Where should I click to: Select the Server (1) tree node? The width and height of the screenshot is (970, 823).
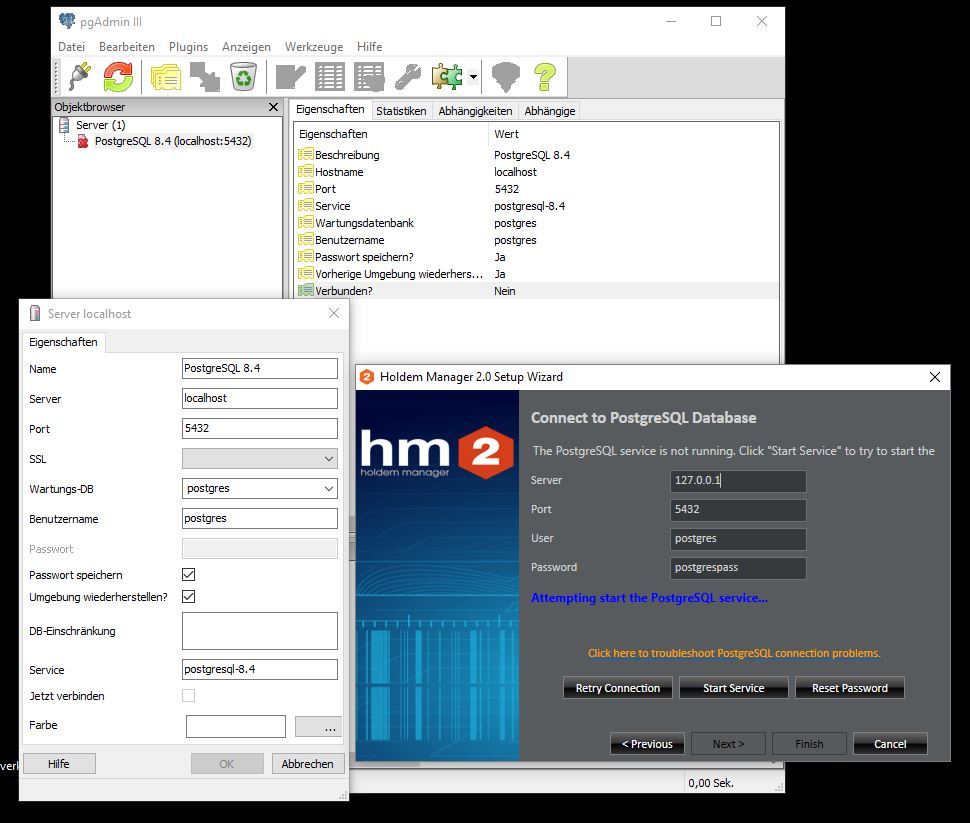click(100, 125)
